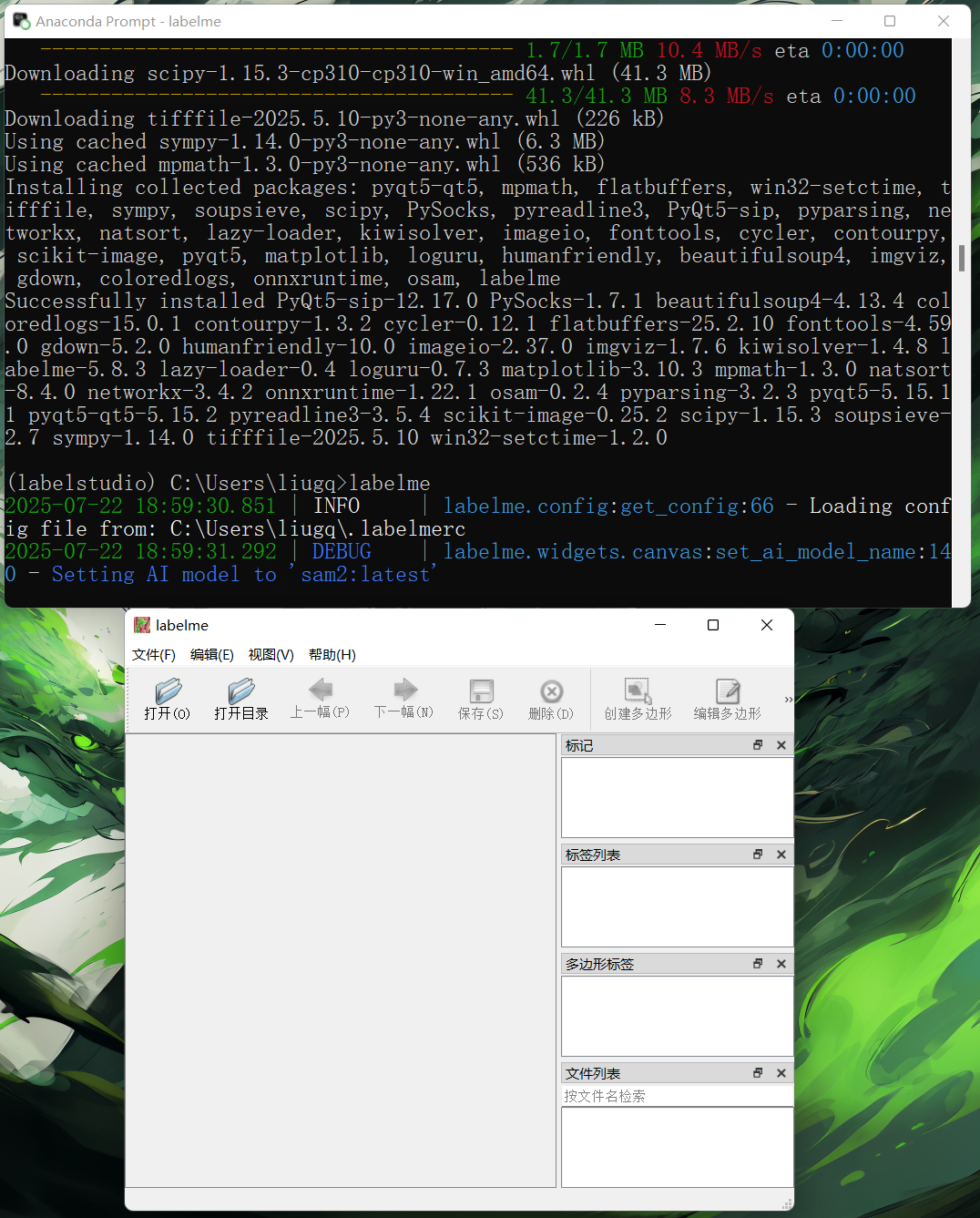Close the 多边形标签 panel
The width and height of the screenshot is (980, 1218).
point(781,964)
